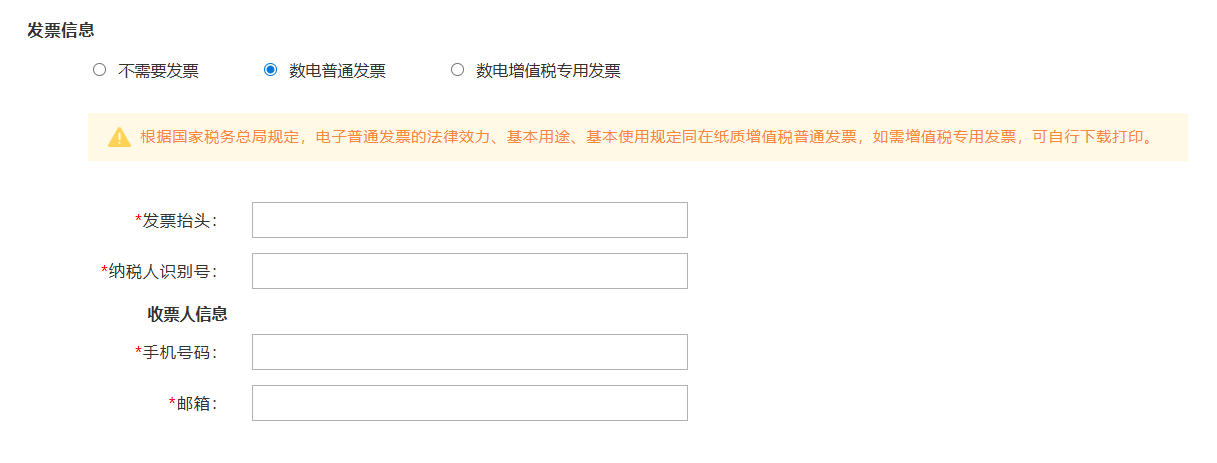Click the 不需要发票 option label
Image resolution: width=1217 pixels, height=463 pixels.
(158, 71)
